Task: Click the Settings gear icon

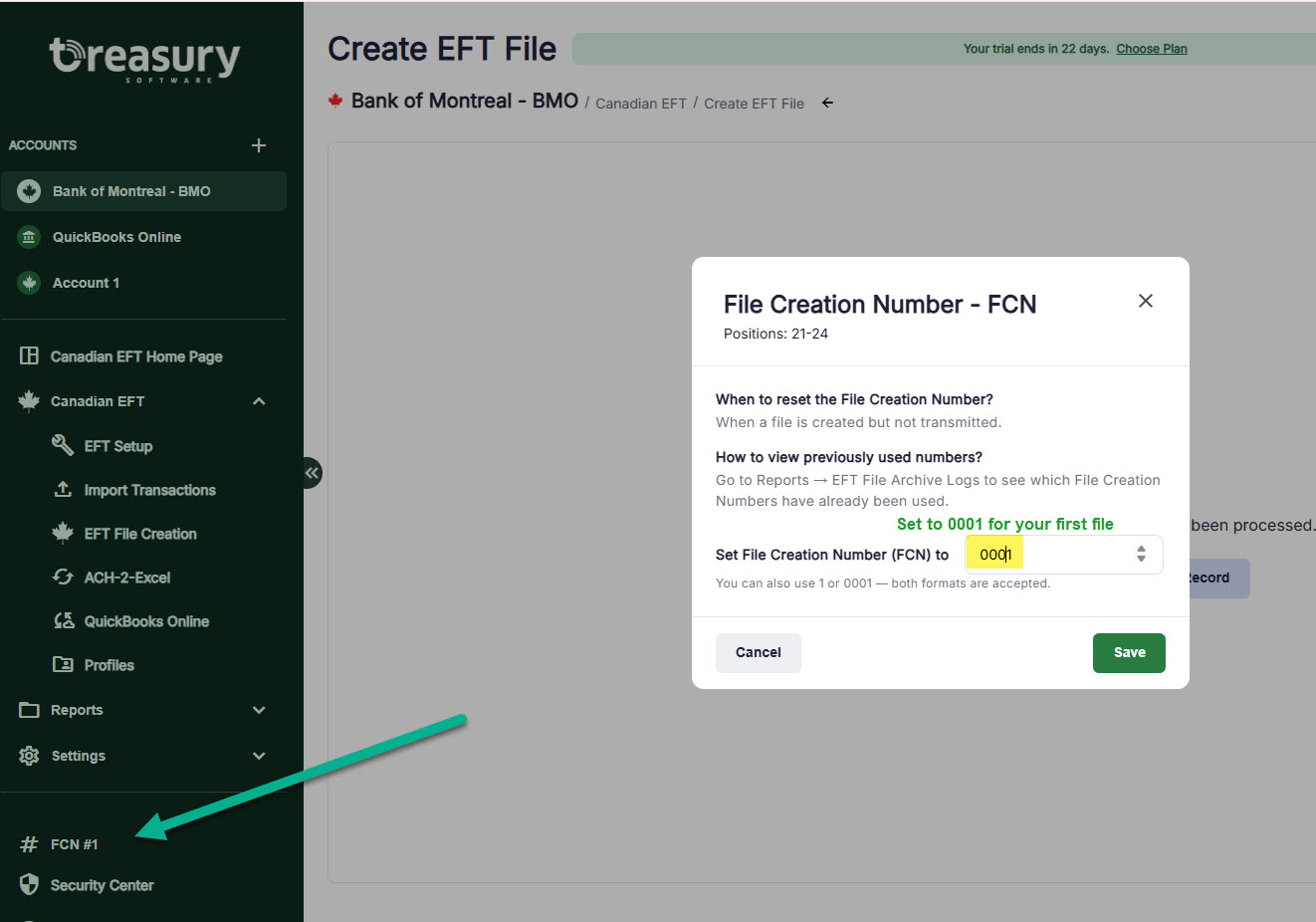Action: coord(29,756)
